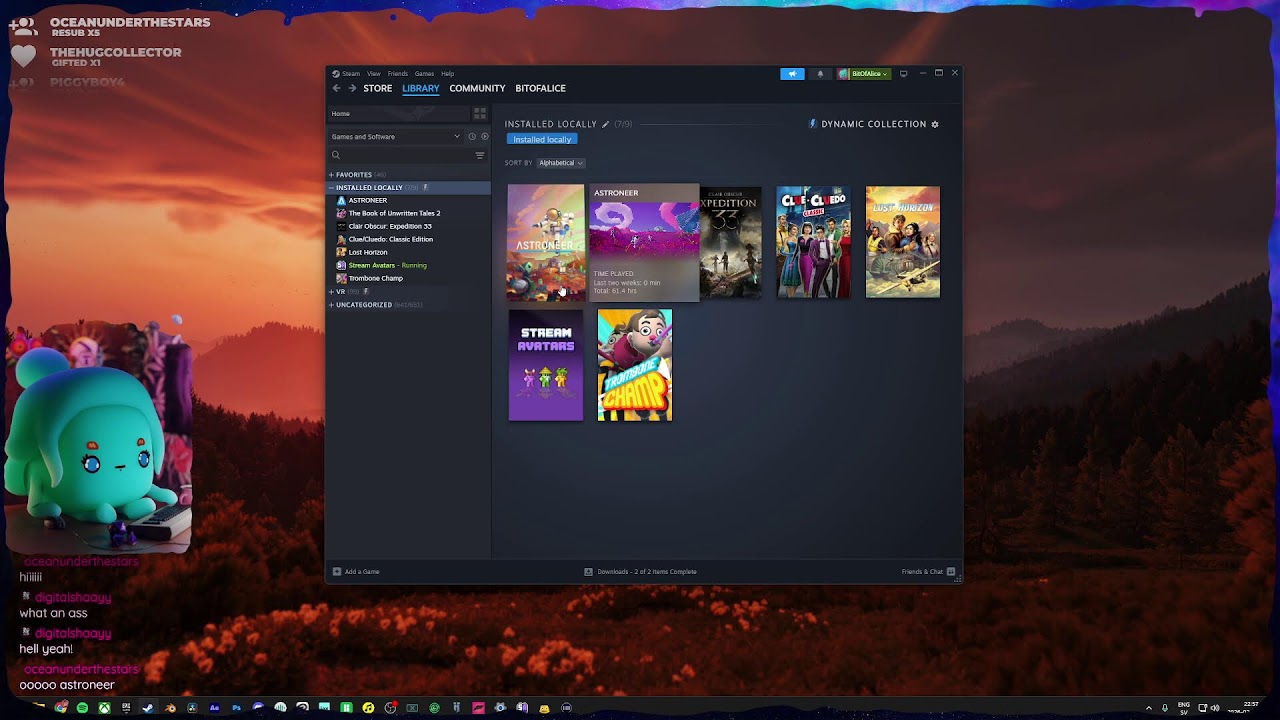The width and height of the screenshot is (1280, 720).
Task: Change sort order from Alphabetical dropdown
Action: 560,163
